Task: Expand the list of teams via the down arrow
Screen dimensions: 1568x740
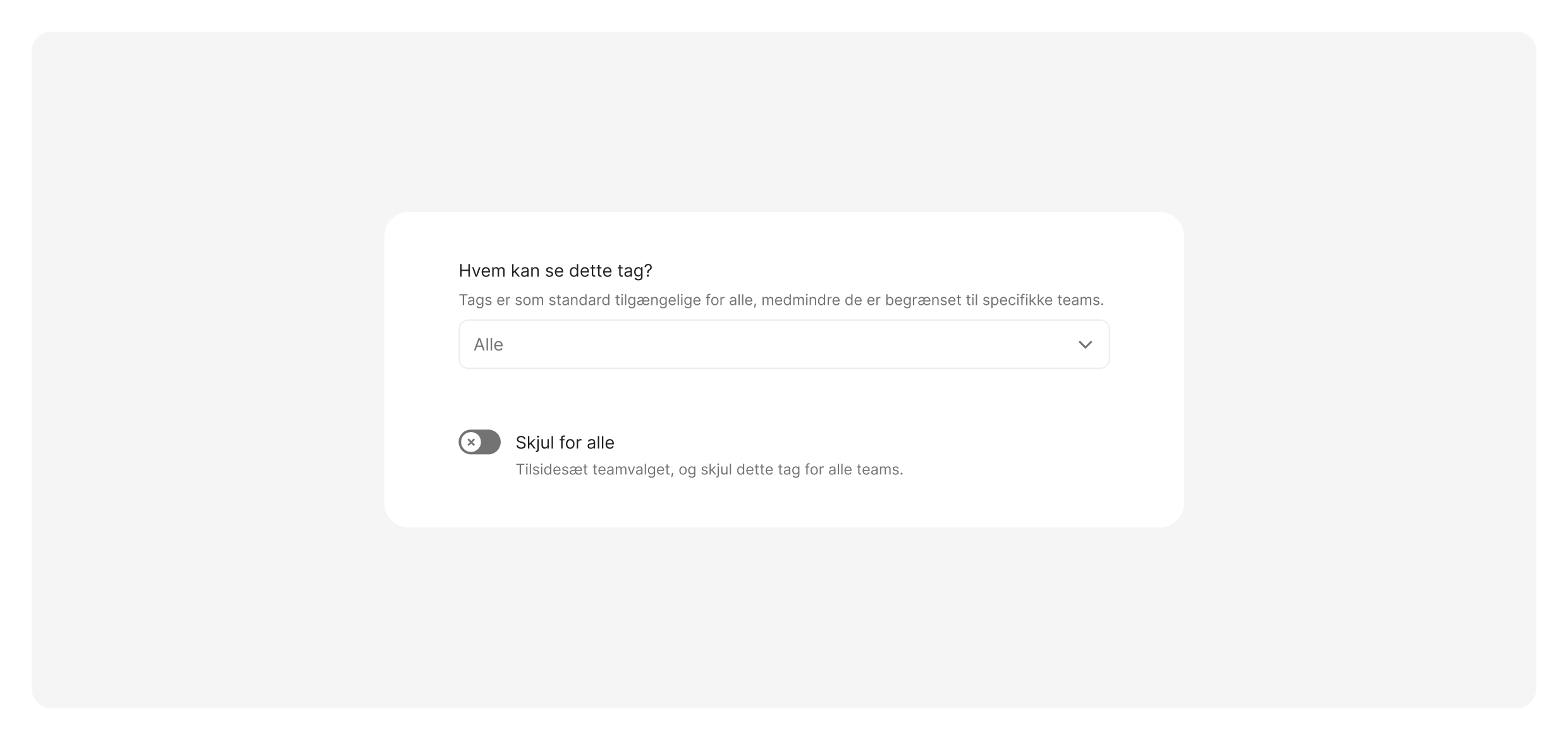Action: (1085, 345)
